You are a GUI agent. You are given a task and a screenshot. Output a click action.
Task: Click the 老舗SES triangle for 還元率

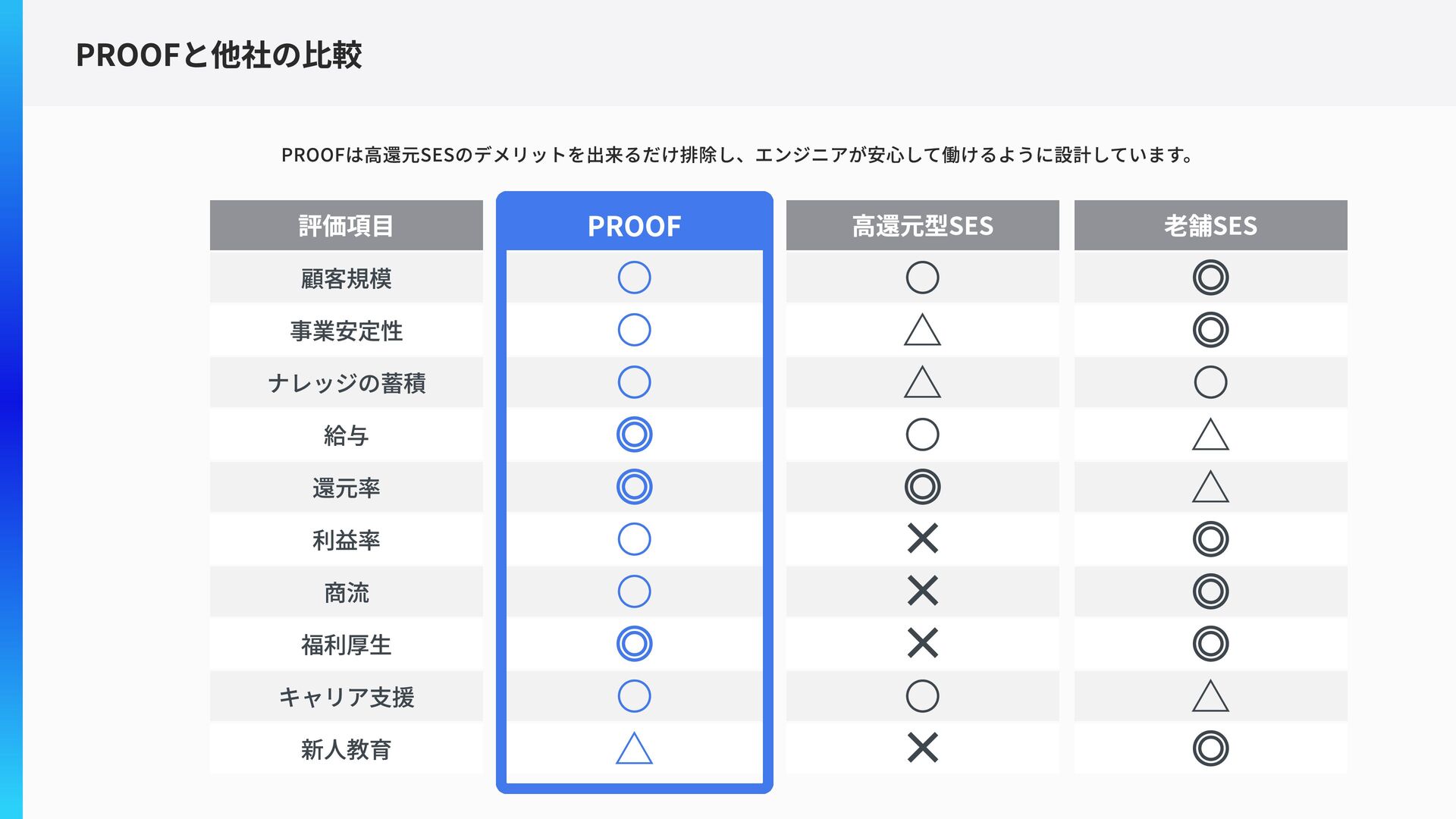click(1210, 487)
